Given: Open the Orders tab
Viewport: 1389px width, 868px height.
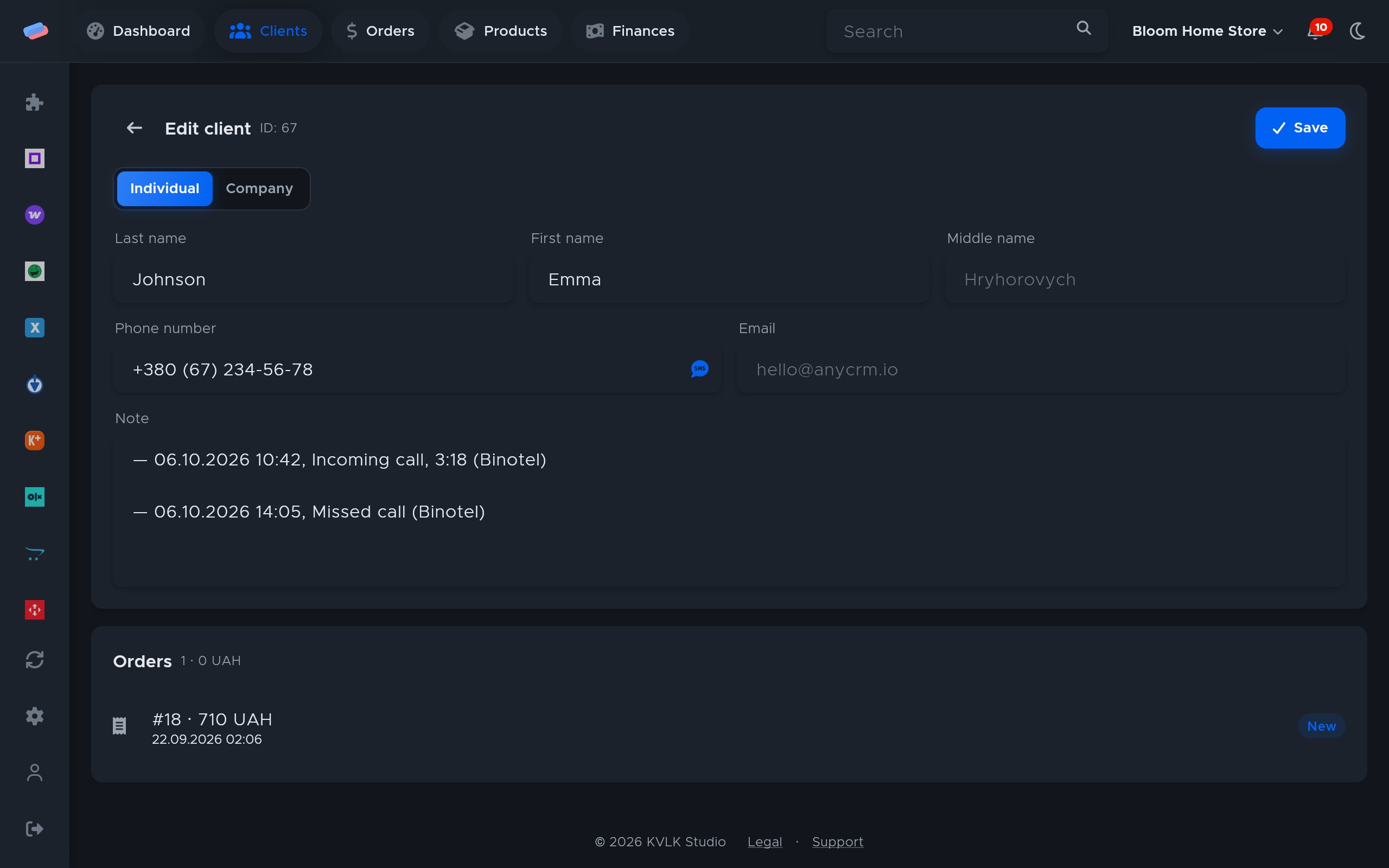Looking at the screenshot, I should tap(380, 31).
